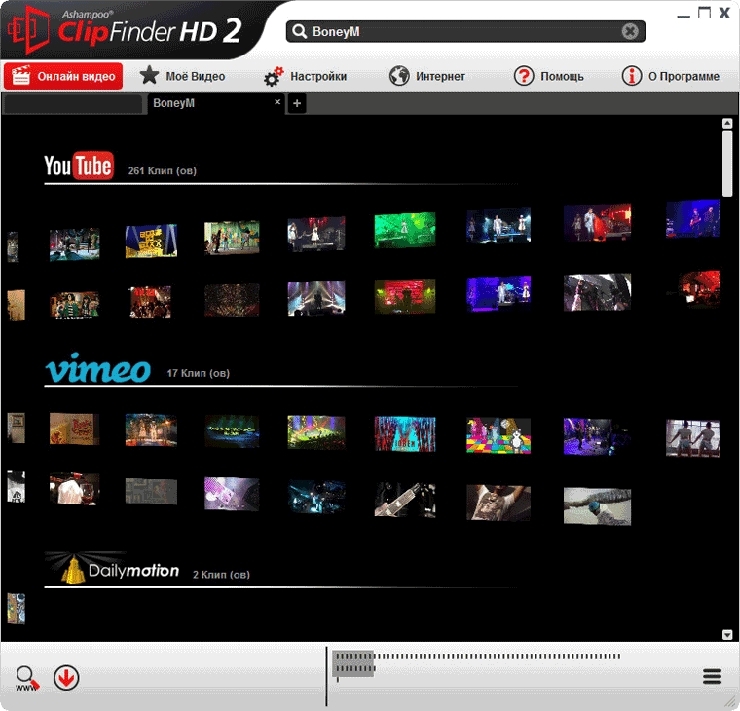Click the Dailymotion logo

click(113, 568)
